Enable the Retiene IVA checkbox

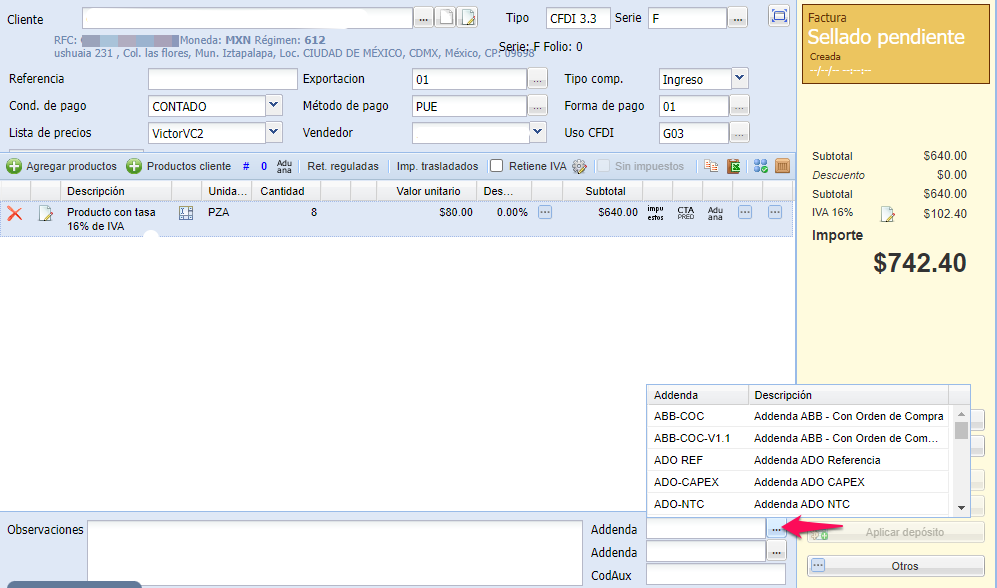[x=496, y=166]
